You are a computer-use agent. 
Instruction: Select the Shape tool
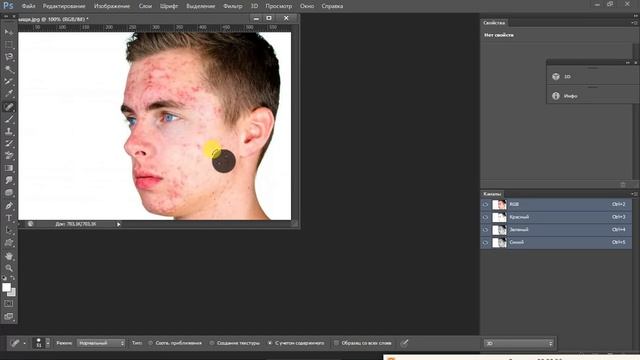9,243
